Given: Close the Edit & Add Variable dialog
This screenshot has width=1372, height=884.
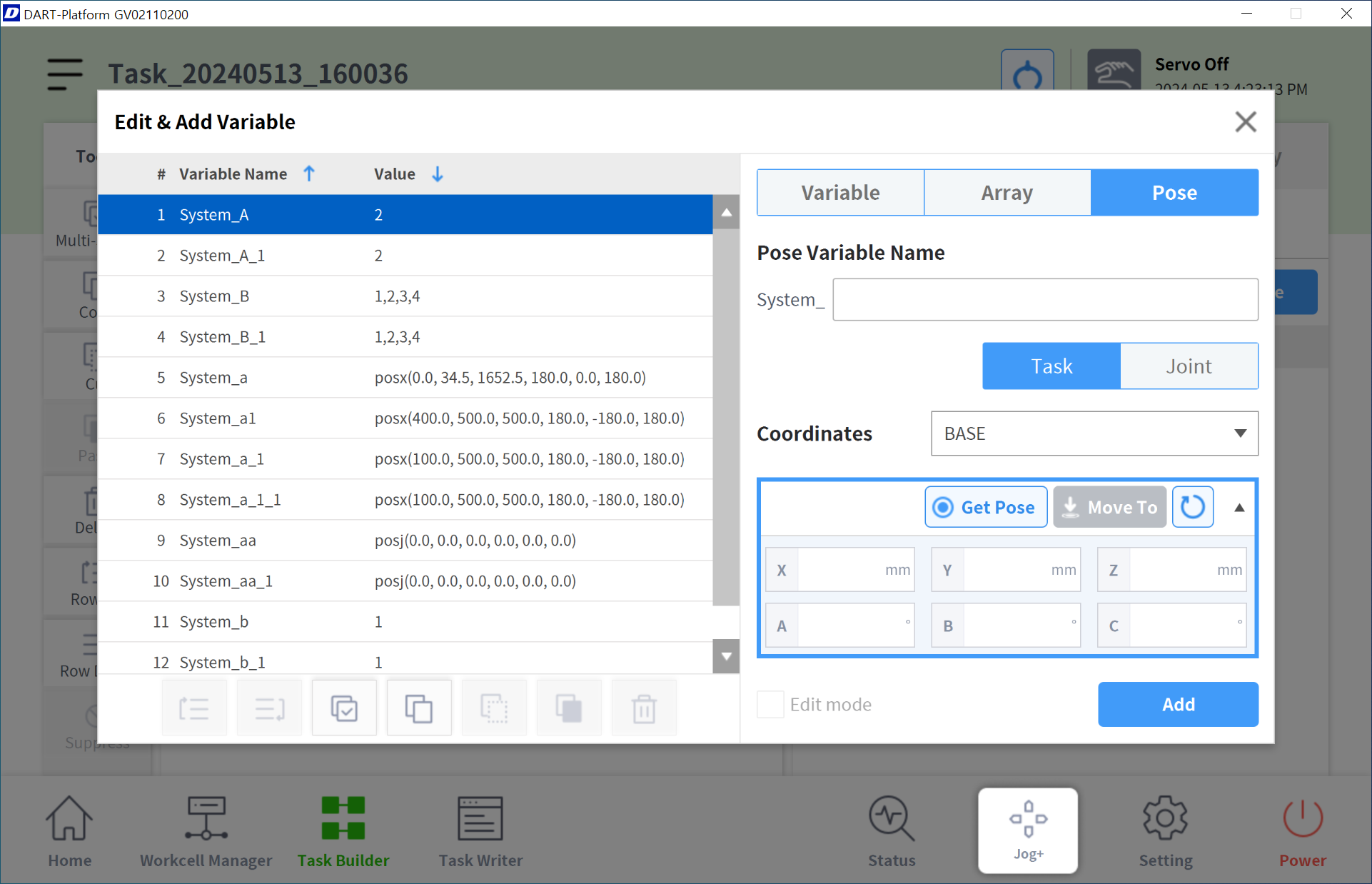Looking at the screenshot, I should tap(1245, 122).
